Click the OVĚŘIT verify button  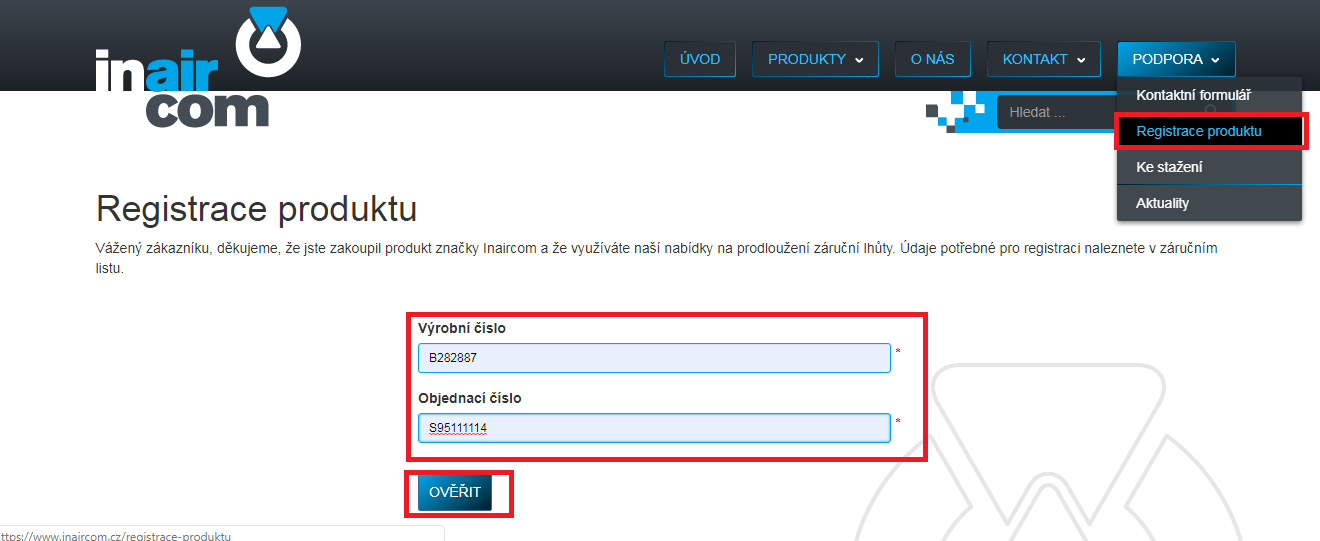455,492
